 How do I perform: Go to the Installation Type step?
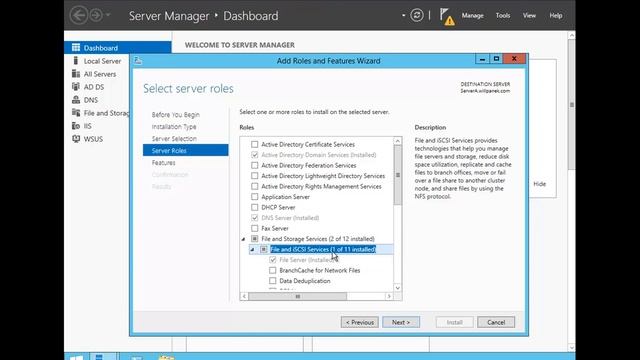174,127
